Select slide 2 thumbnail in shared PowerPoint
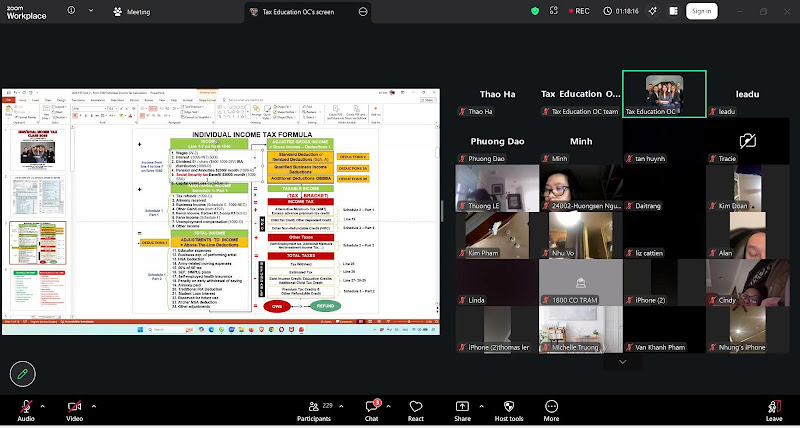Viewport: 800px width, 428px height. [x=38, y=196]
